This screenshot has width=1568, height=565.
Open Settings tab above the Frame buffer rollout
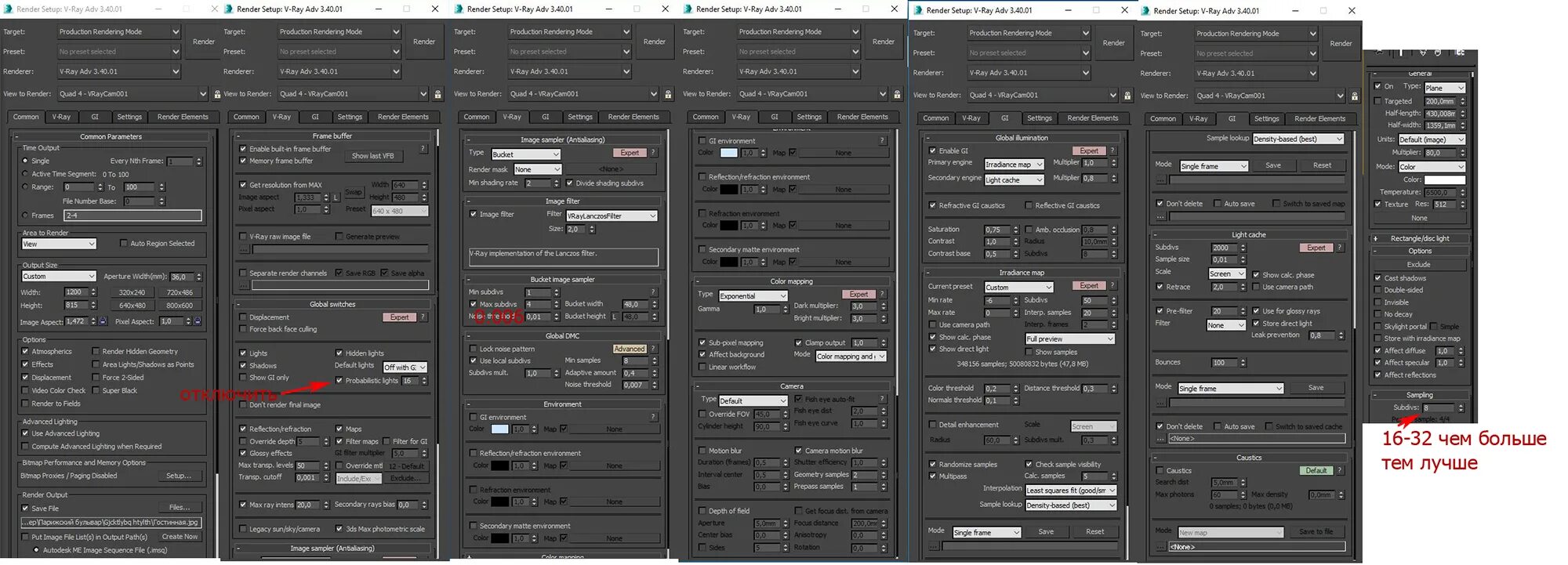click(x=350, y=117)
